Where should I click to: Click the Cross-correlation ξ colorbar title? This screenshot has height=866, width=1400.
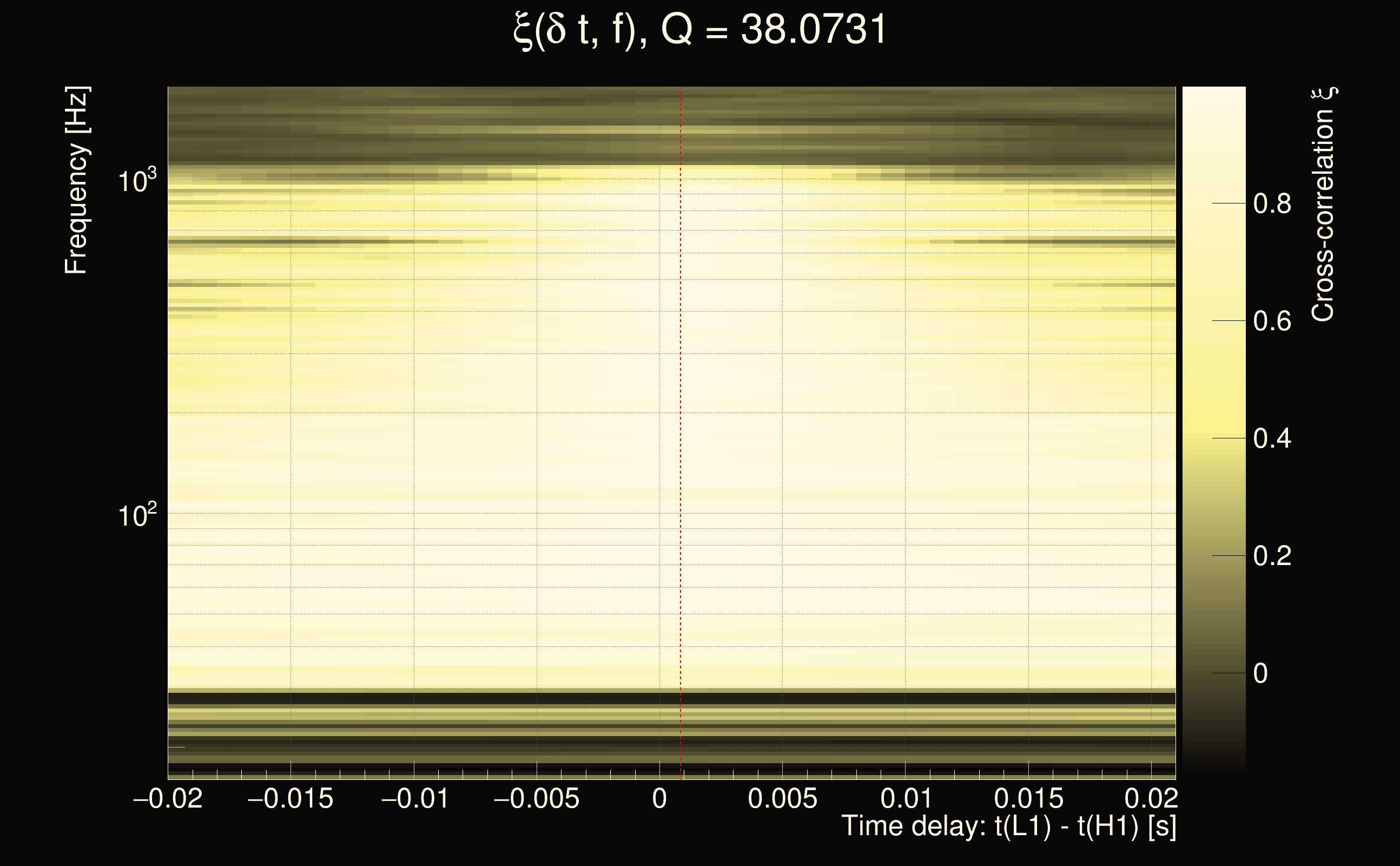coord(1323,205)
